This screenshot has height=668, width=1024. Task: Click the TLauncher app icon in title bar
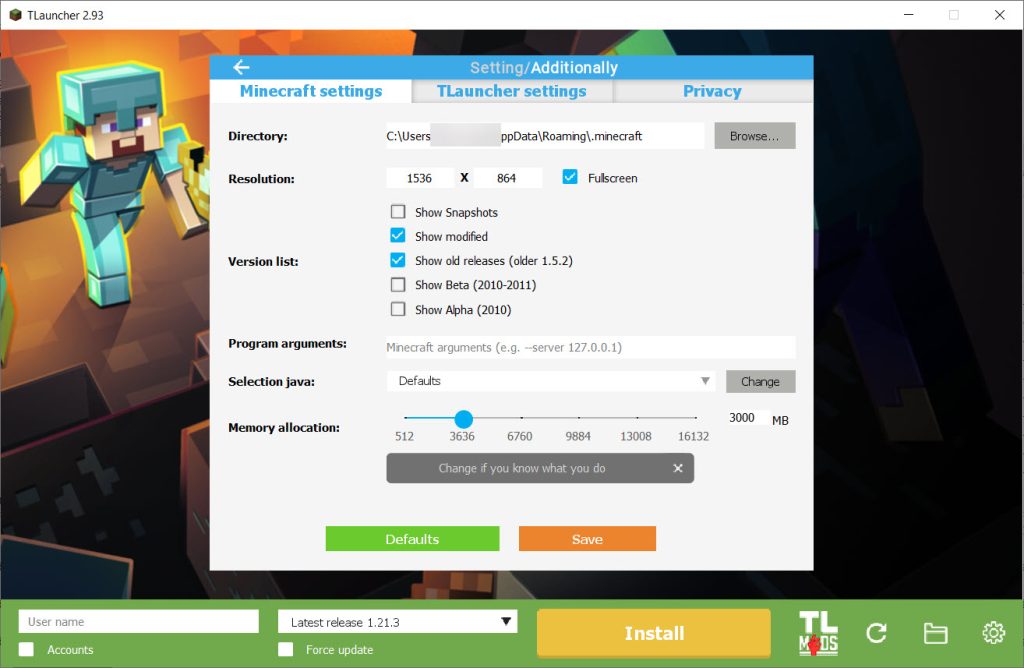pyautogui.click(x=15, y=14)
